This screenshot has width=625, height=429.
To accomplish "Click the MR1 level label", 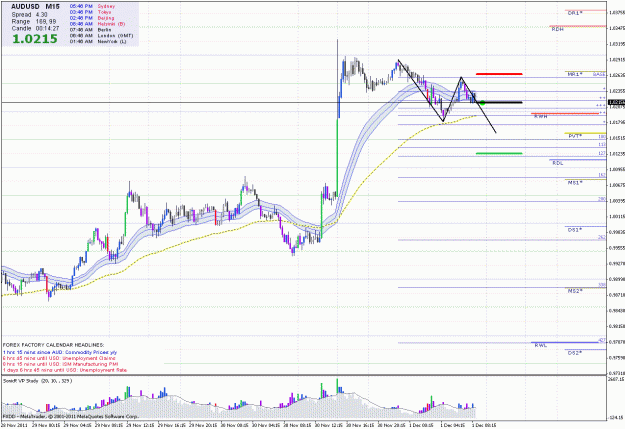I will click(x=575, y=74).
